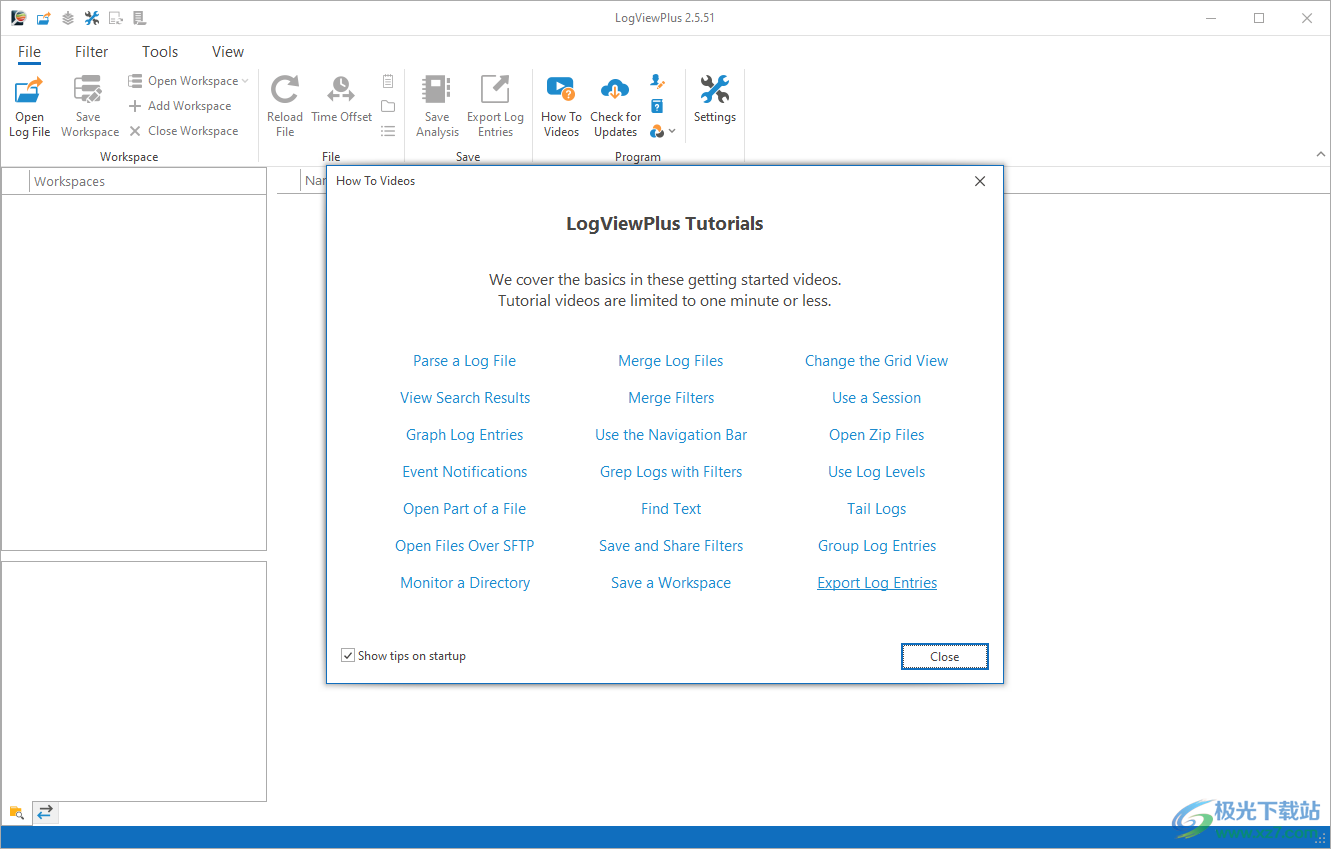
Task: Open the View Search Results tutorial
Action: pos(465,398)
